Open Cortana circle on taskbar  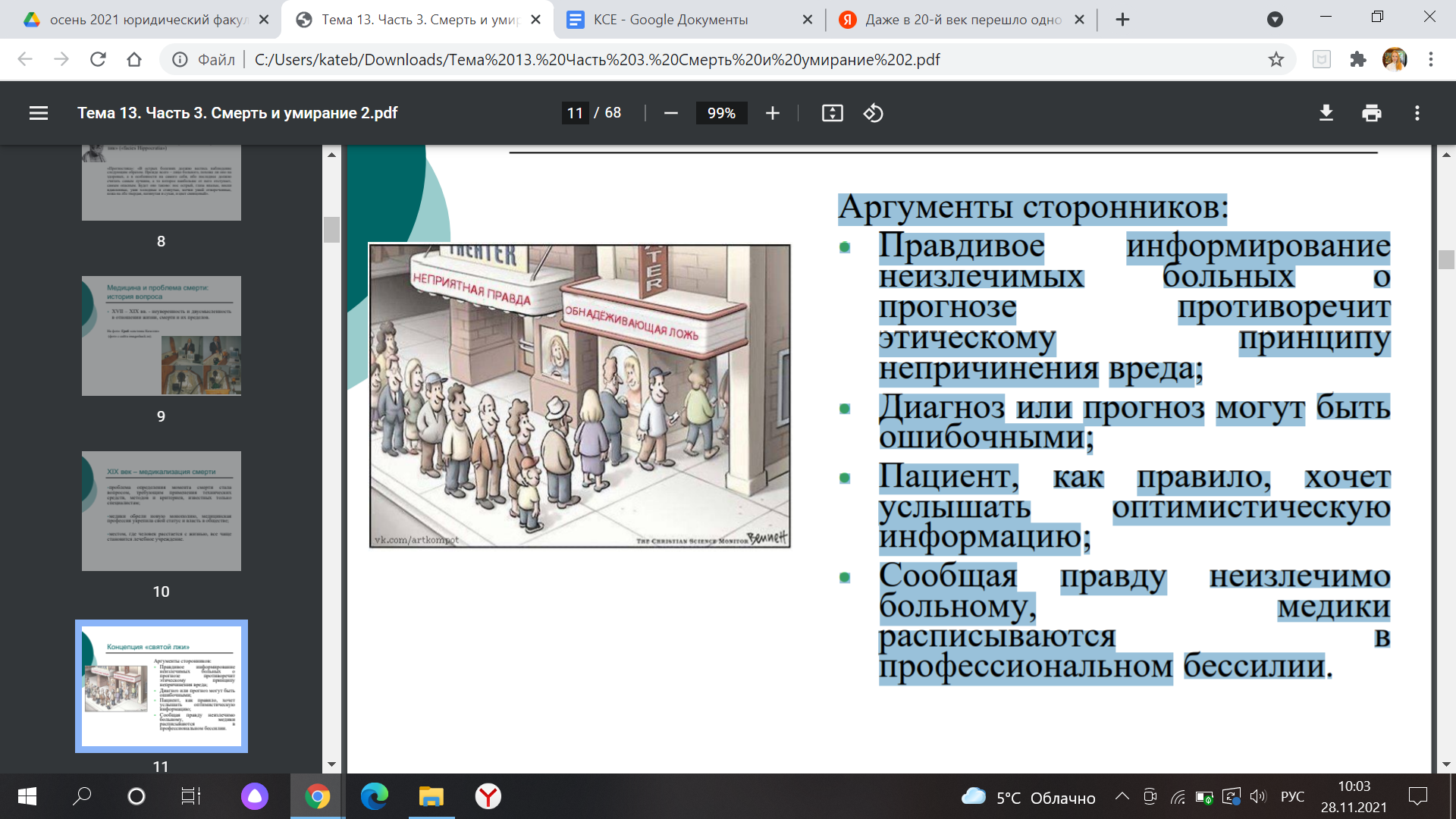pos(136,796)
